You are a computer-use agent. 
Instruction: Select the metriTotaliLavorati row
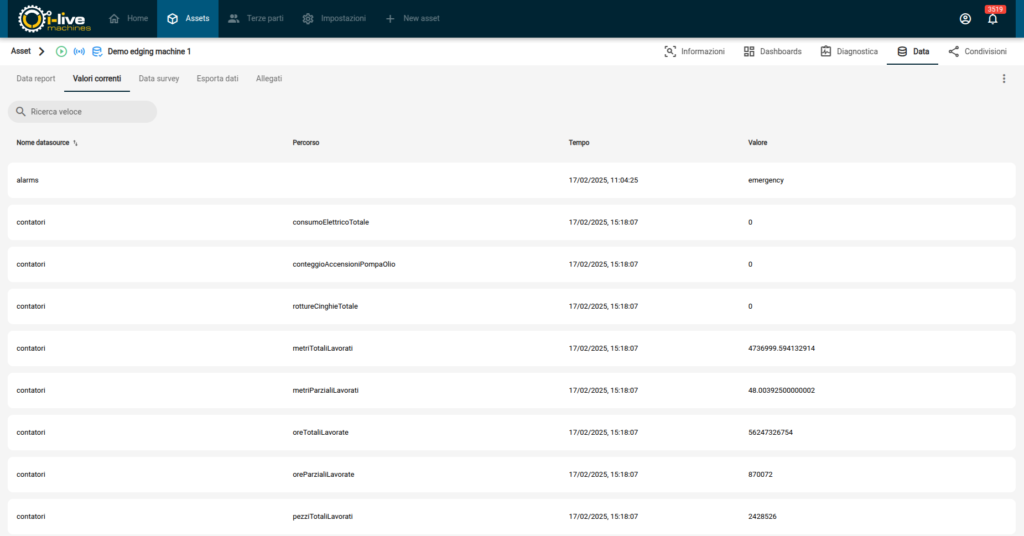[511, 348]
